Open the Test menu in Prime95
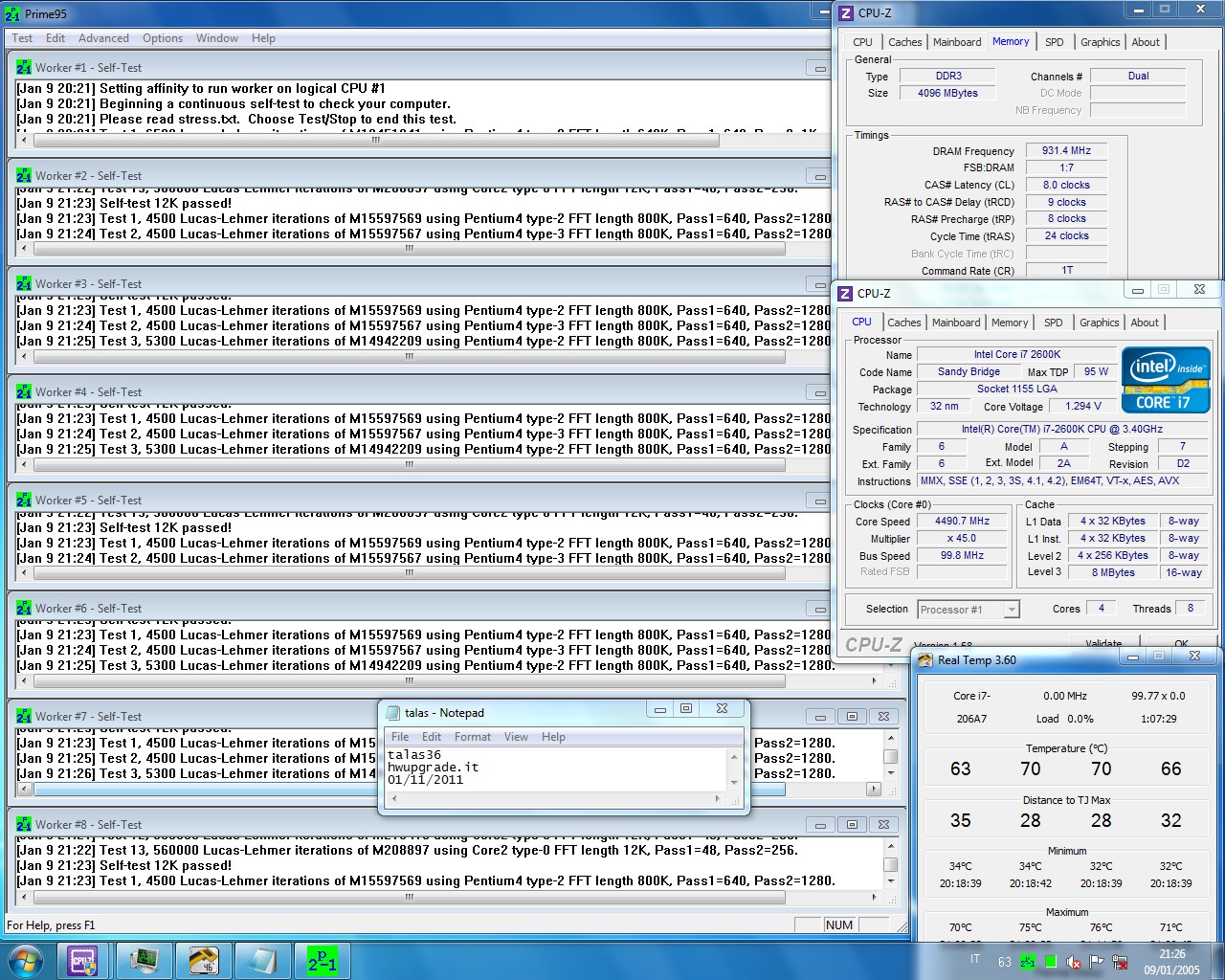The height and width of the screenshot is (980, 1225). (22, 38)
